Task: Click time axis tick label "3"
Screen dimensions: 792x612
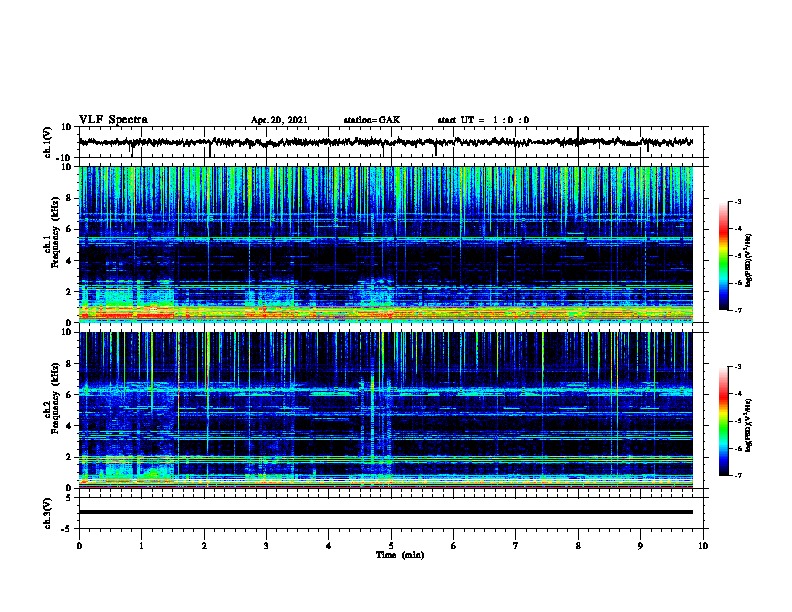Action: pyautogui.click(x=266, y=546)
